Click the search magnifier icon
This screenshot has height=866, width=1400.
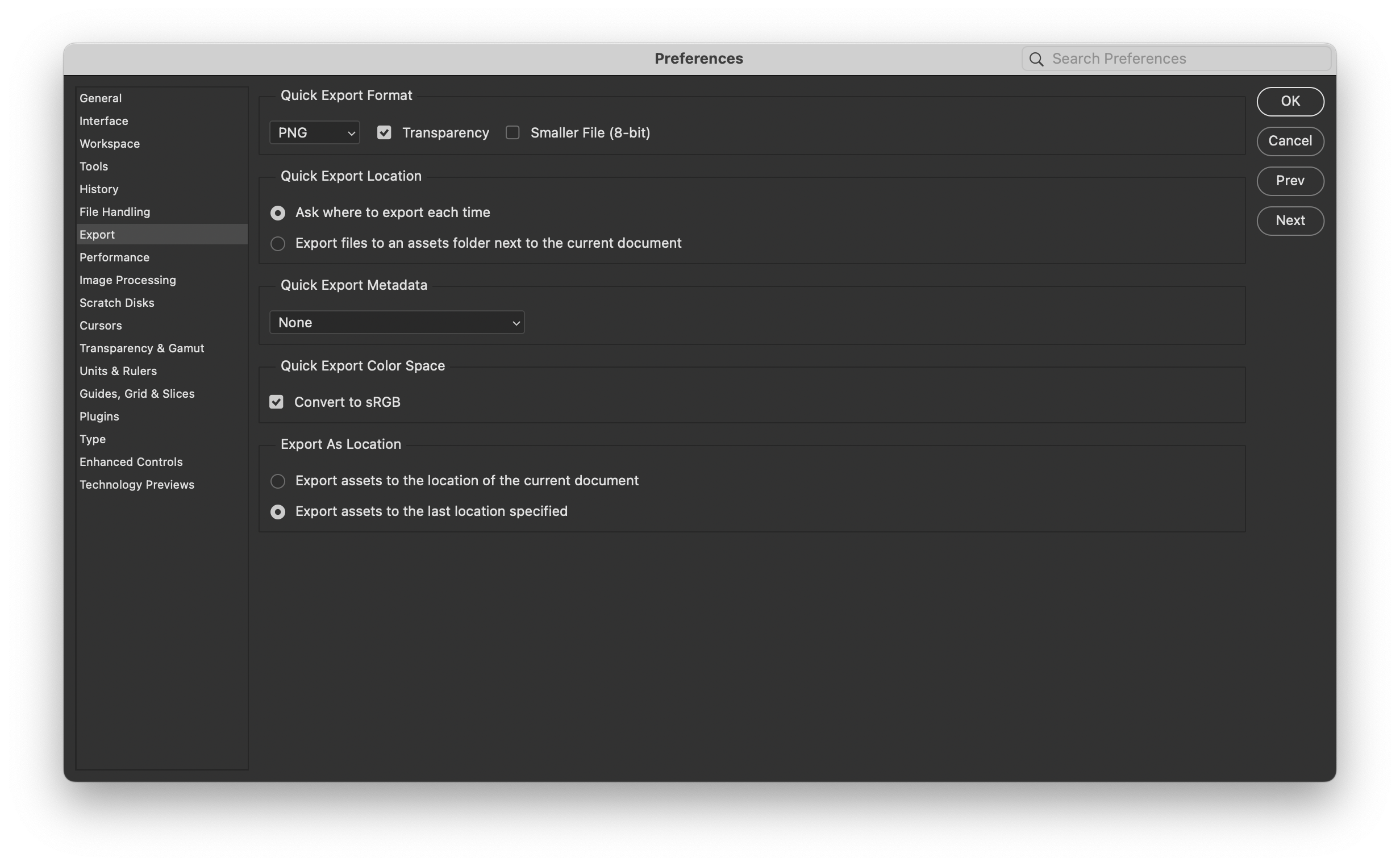pyautogui.click(x=1036, y=59)
